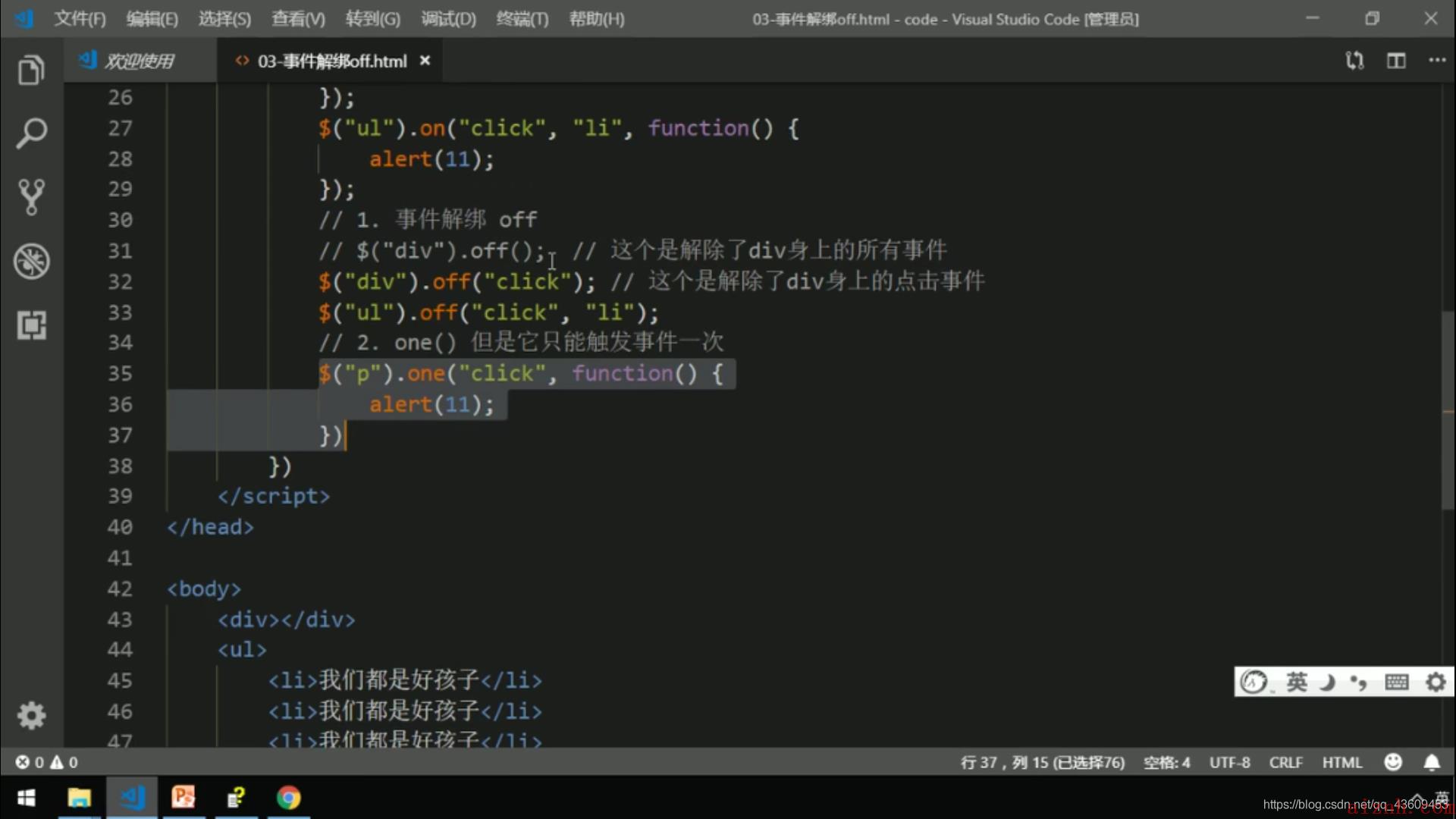1456x819 pixels.
Task: Open the Debug panel
Action: [x=31, y=261]
